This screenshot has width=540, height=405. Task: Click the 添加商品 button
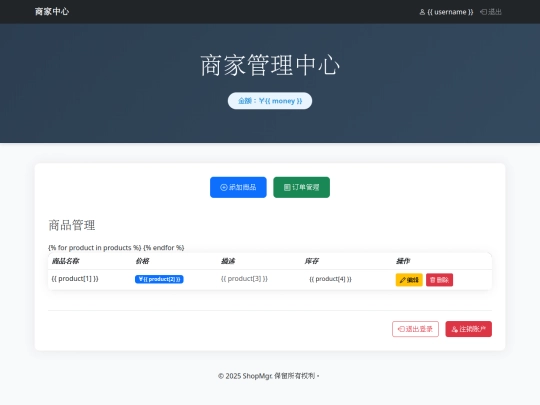(238, 187)
